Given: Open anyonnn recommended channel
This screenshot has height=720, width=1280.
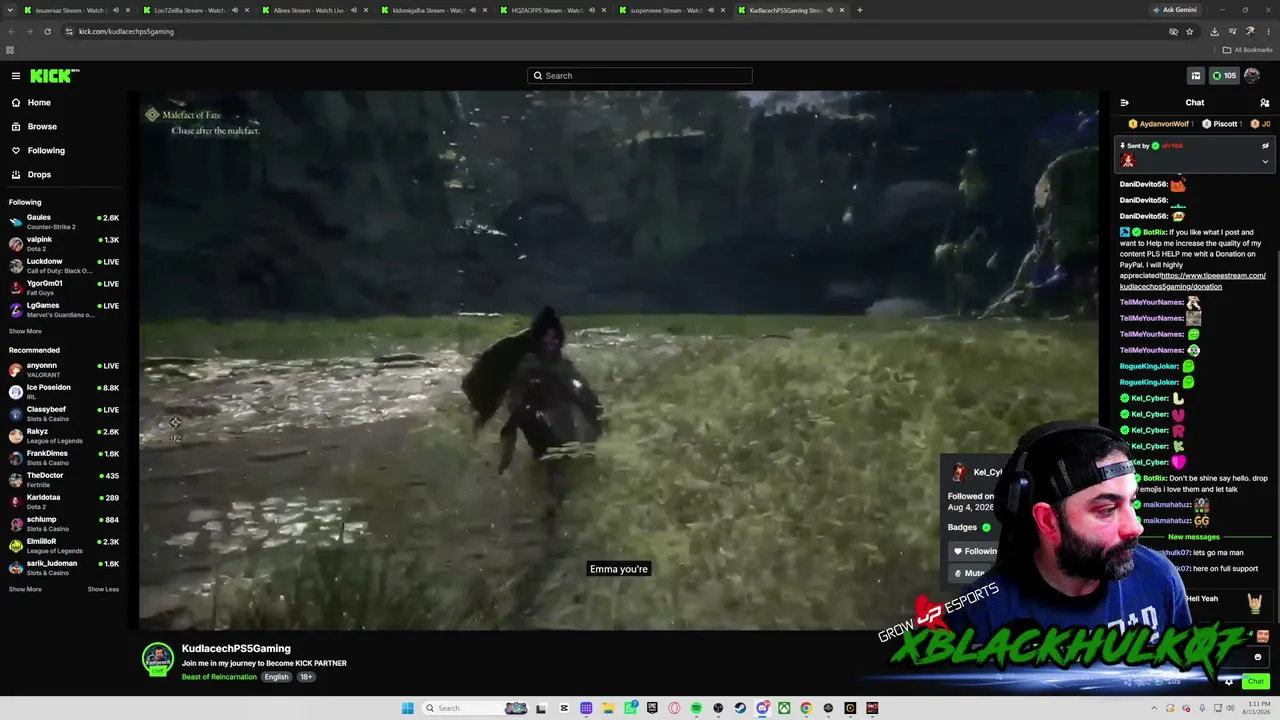Looking at the screenshot, I should [x=64, y=370].
